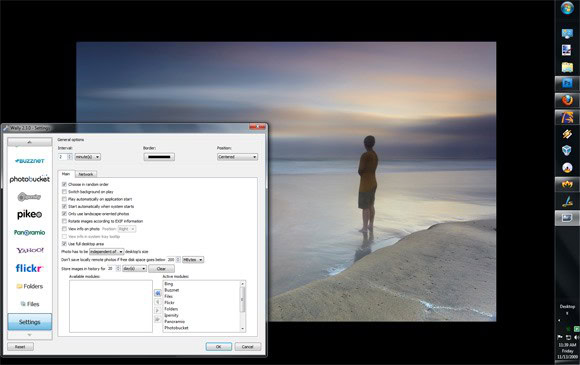Switch to the Network tab
The height and width of the screenshot is (365, 580).
[86, 174]
